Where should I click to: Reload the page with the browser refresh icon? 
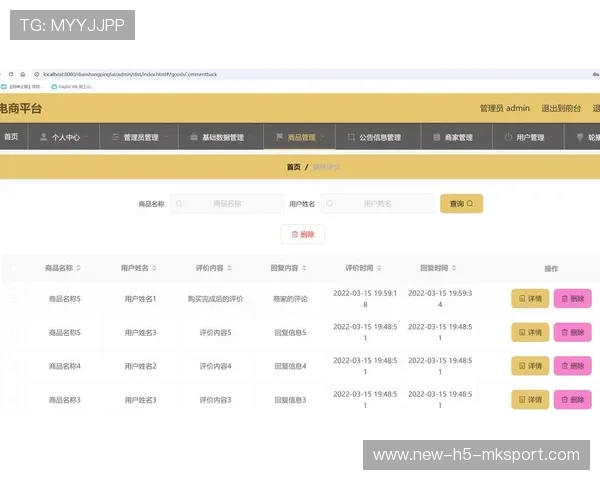pyautogui.click(x=11, y=74)
